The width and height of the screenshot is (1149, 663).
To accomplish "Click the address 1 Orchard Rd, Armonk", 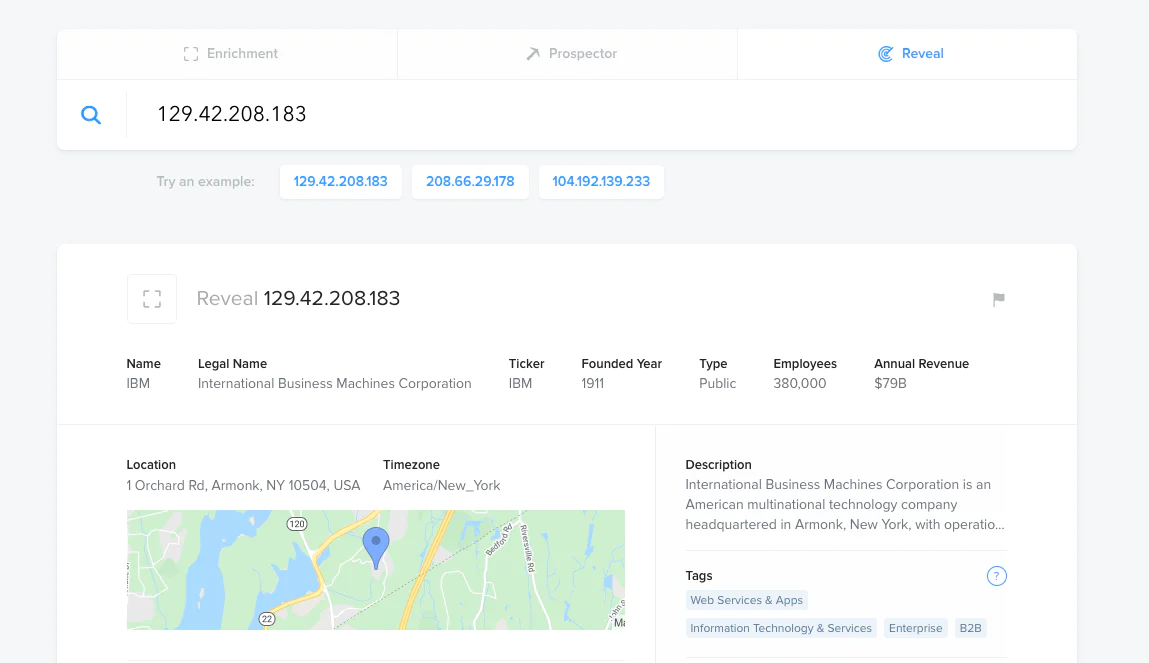I will (x=243, y=485).
